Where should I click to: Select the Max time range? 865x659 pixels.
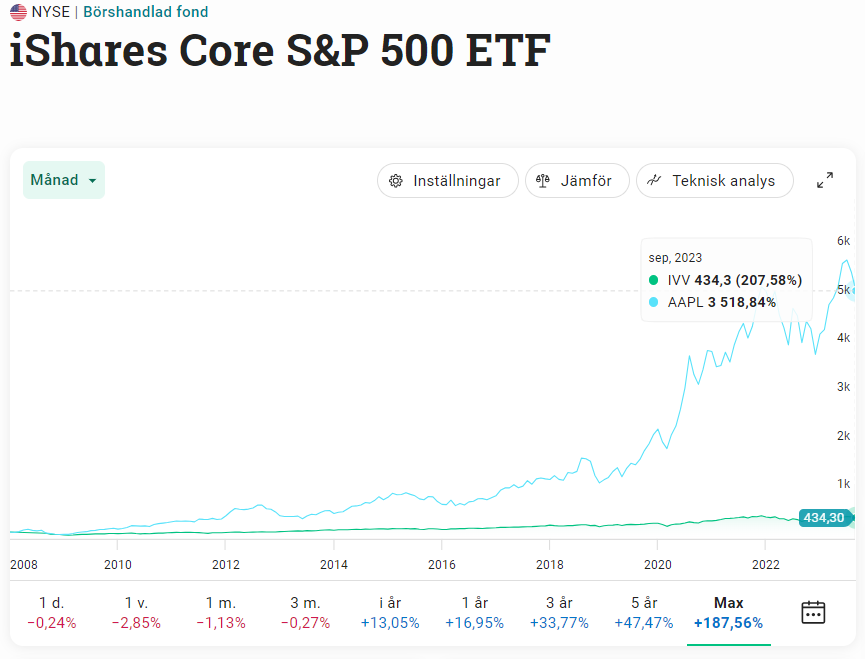(x=728, y=612)
